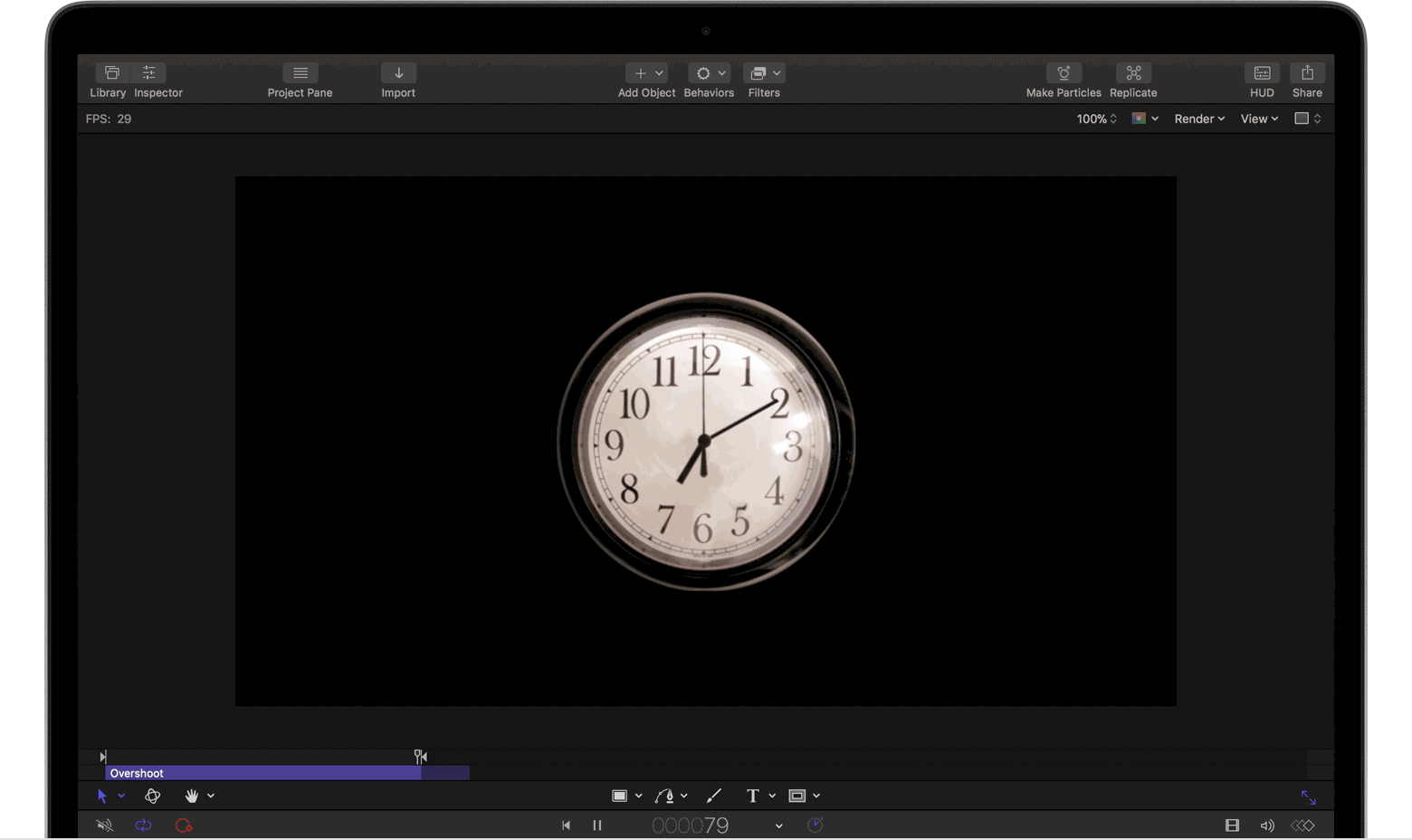Select the 3D Transform tool
This screenshot has height=840, width=1412.
pos(152,796)
